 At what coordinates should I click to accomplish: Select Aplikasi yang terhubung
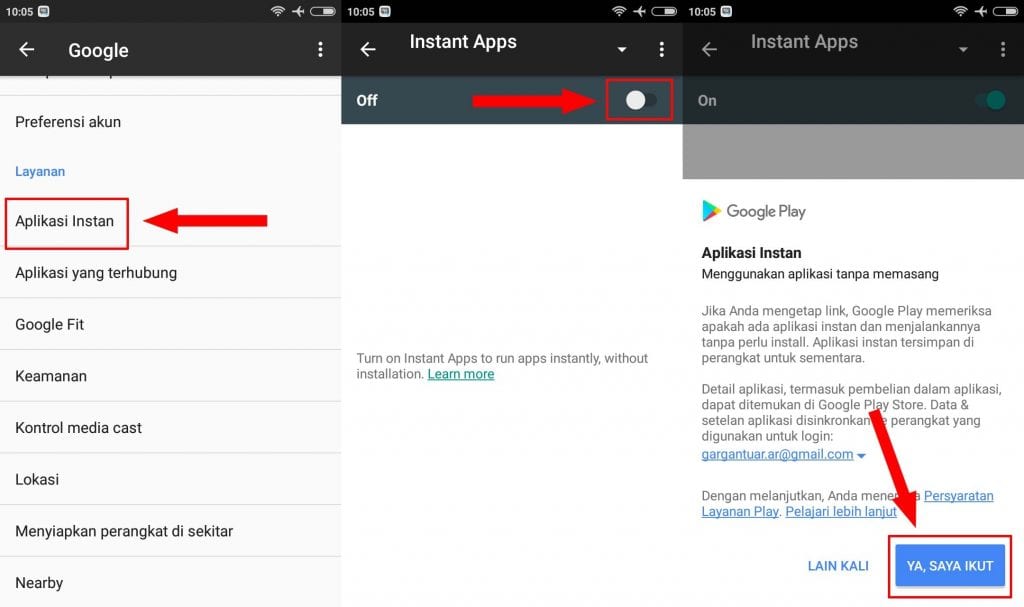click(x=96, y=273)
